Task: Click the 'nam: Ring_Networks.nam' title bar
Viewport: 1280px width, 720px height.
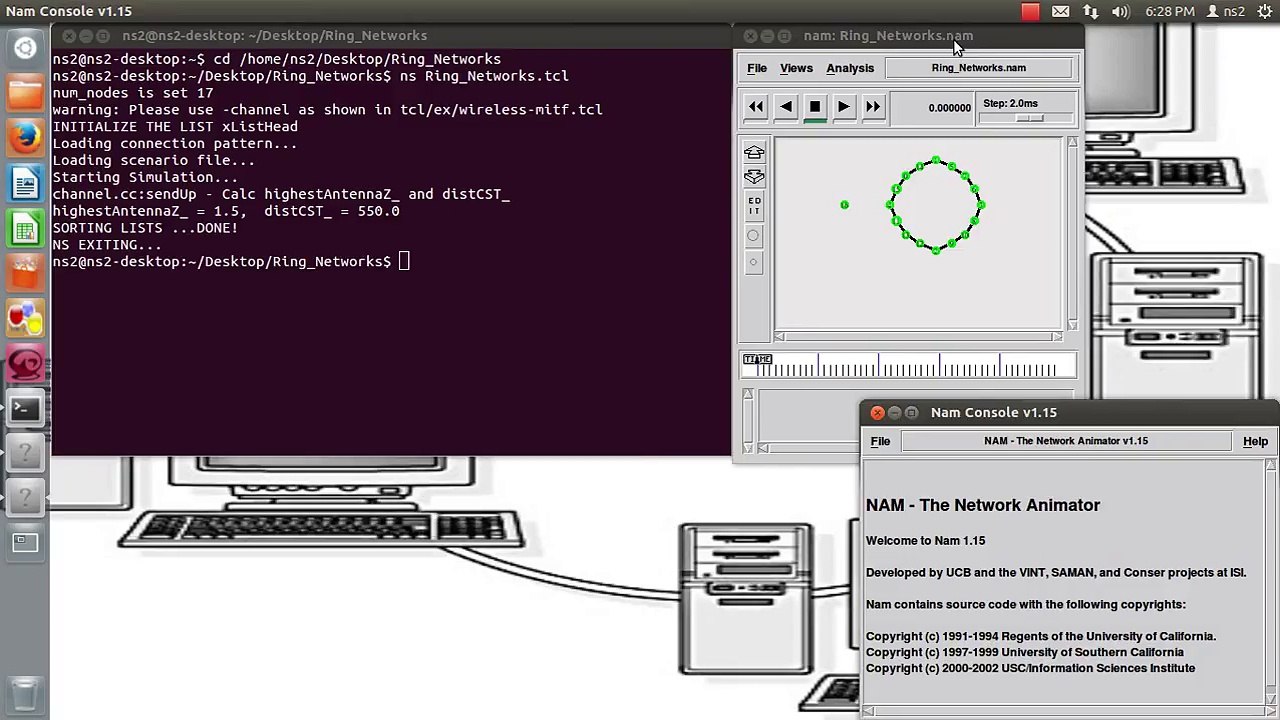Action: (908, 36)
